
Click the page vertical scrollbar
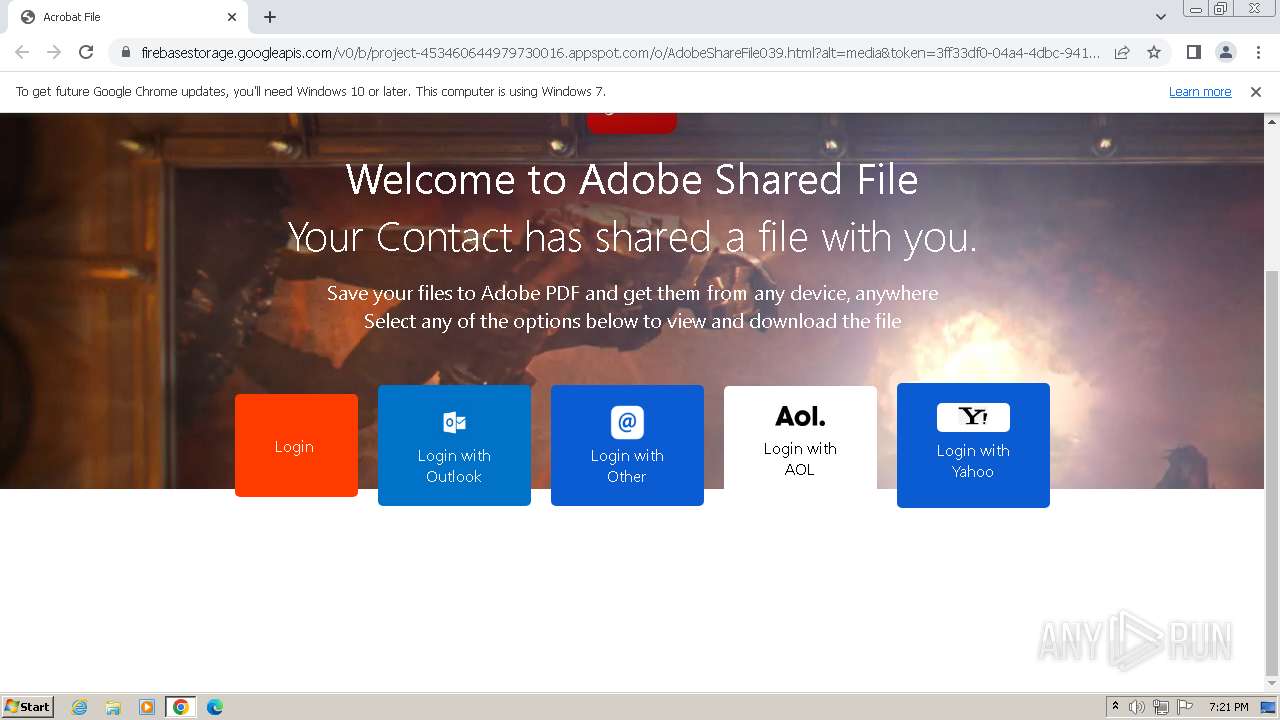(1272, 474)
